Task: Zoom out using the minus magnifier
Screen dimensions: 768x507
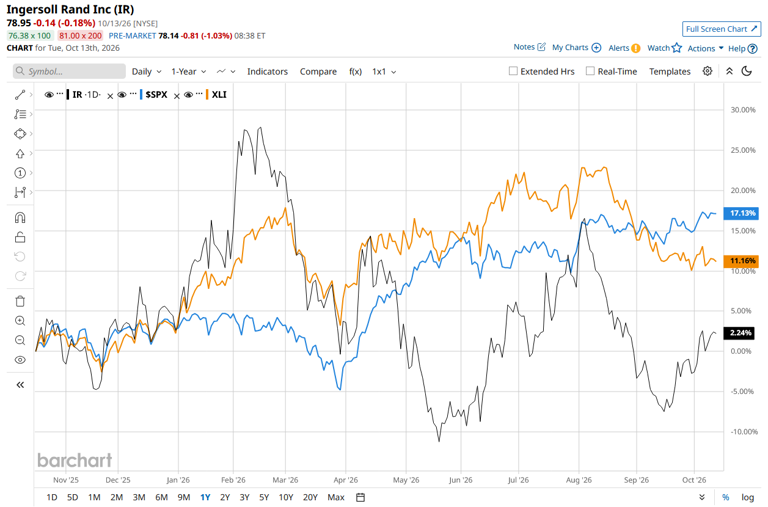Action: [20, 340]
